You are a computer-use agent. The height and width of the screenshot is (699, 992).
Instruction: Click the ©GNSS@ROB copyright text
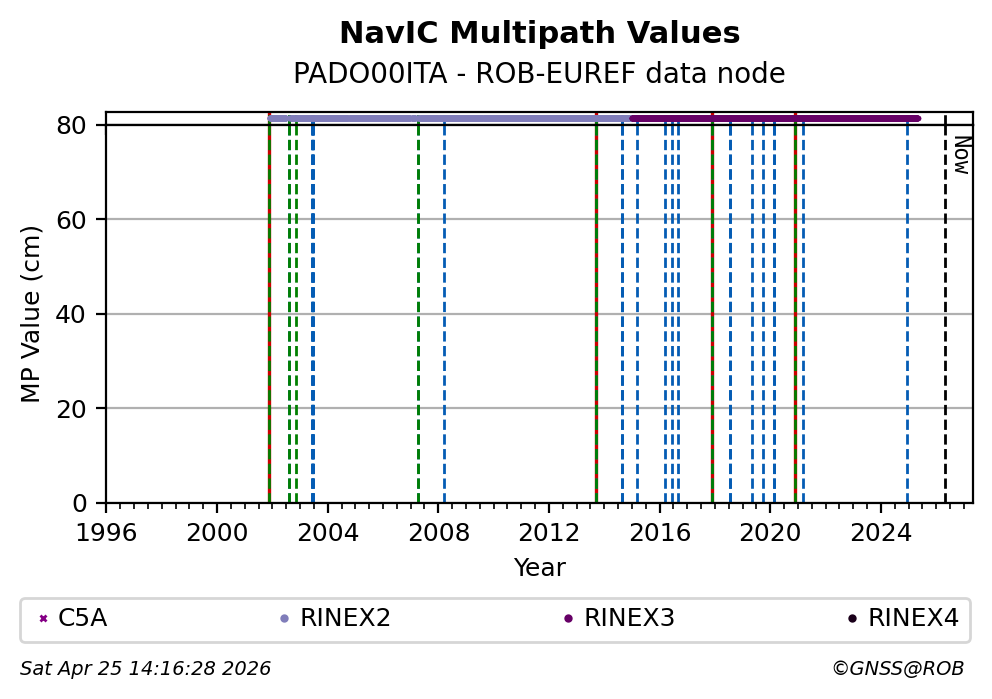(x=897, y=669)
